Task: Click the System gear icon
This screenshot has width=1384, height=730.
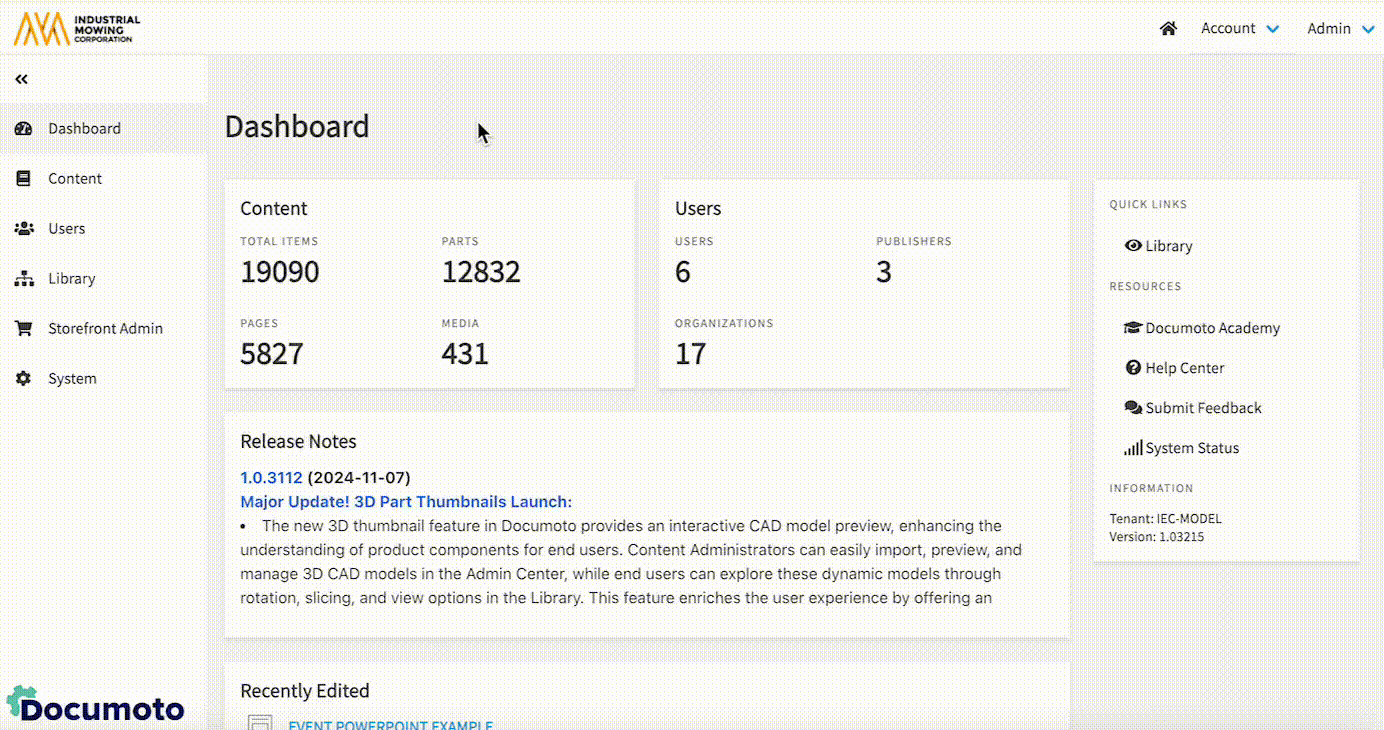Action: [x=24, y=379]
